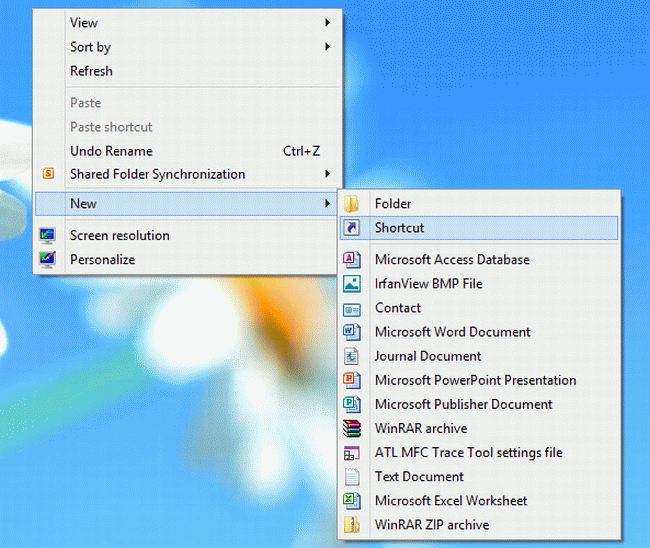Click the Contact card icon
The height and width of the screenshot is (548, 650).
(352, 309)
